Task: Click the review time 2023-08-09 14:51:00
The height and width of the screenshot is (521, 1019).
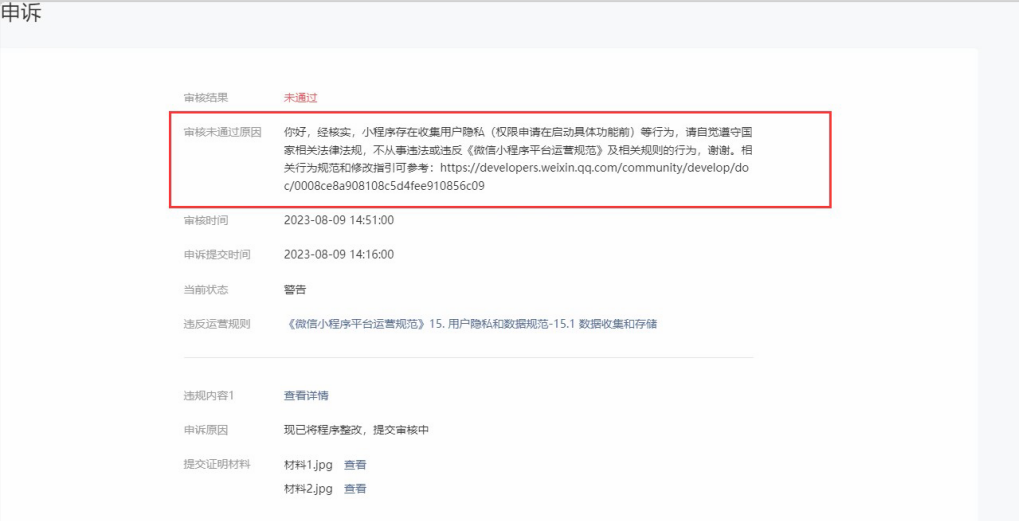Action: (x=339, y=221)
